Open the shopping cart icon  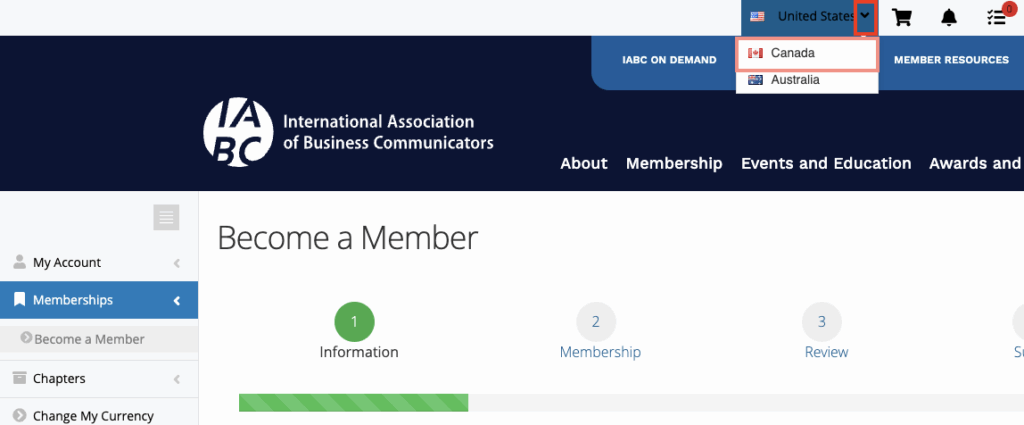[902, 17]
